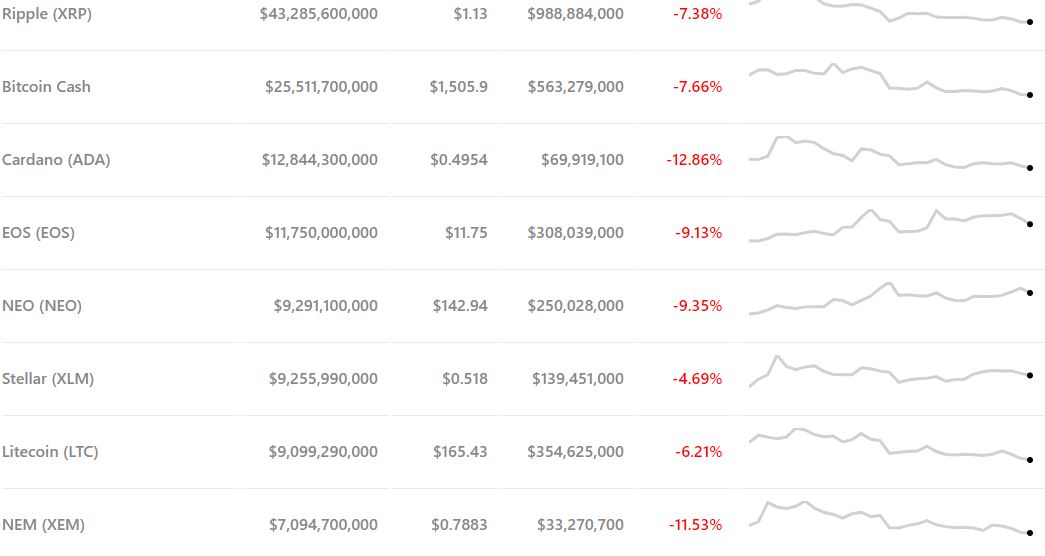This screenshot has width=1045, height=556.
Task: Click Cardano's -12.86% change value
Action: tap(694, 160)
